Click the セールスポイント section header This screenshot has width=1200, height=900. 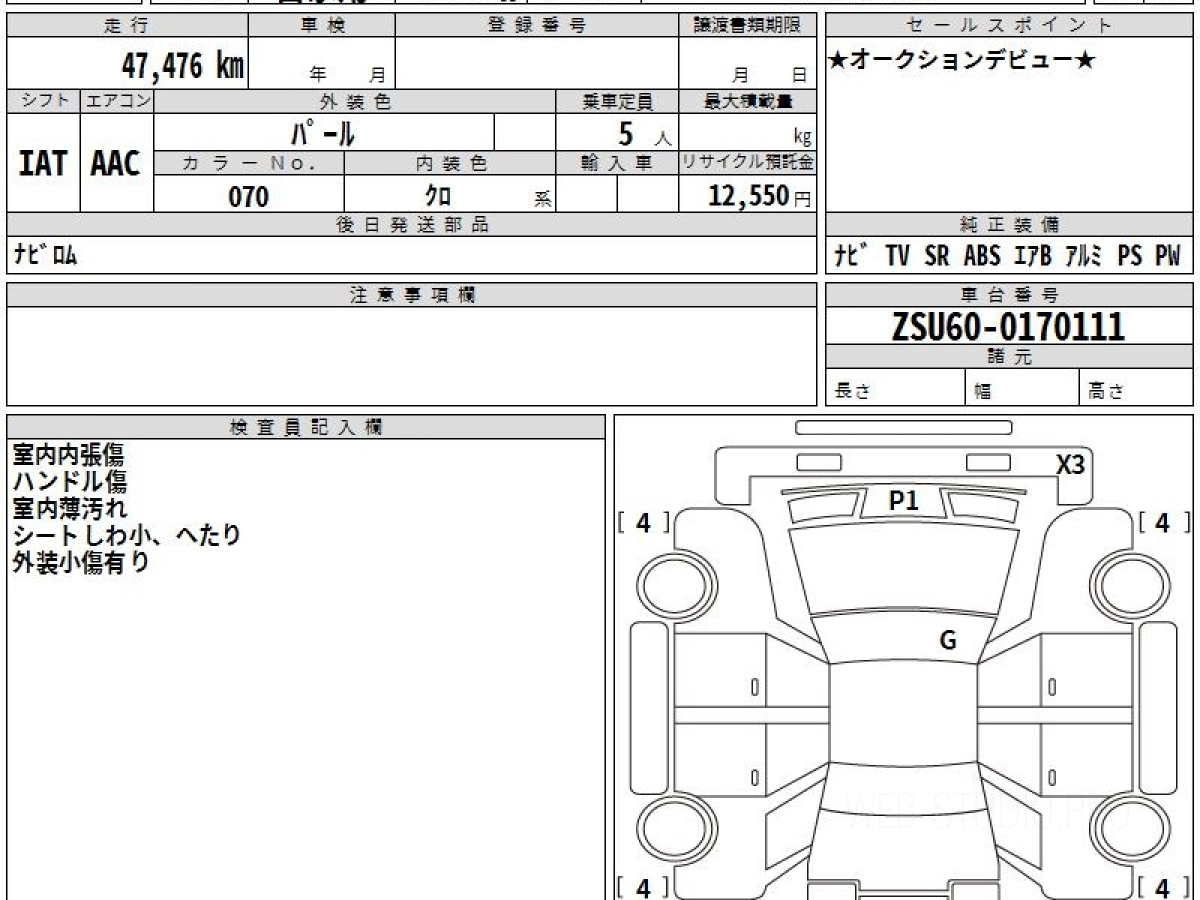[x=1010, y=26]
